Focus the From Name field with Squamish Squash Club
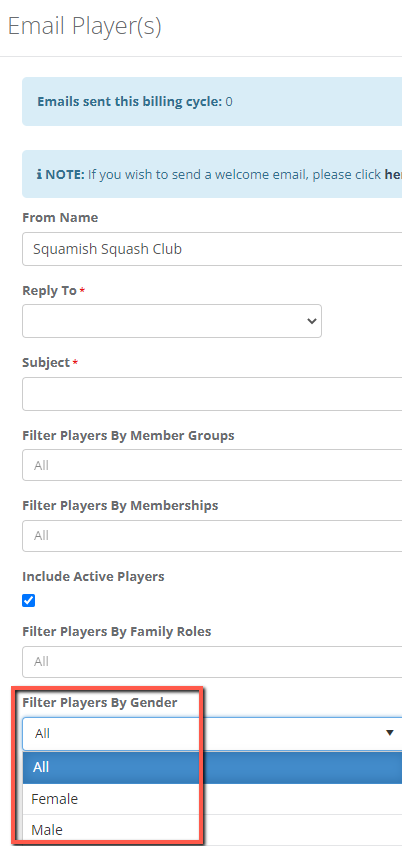Image resolution: width=402 pixels, height=846 pixels. coord(212,249)
